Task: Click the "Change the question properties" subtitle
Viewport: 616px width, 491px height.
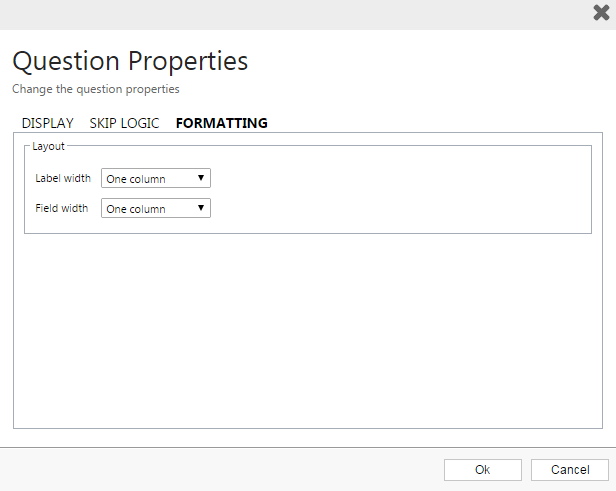Action: click(96, 89)
